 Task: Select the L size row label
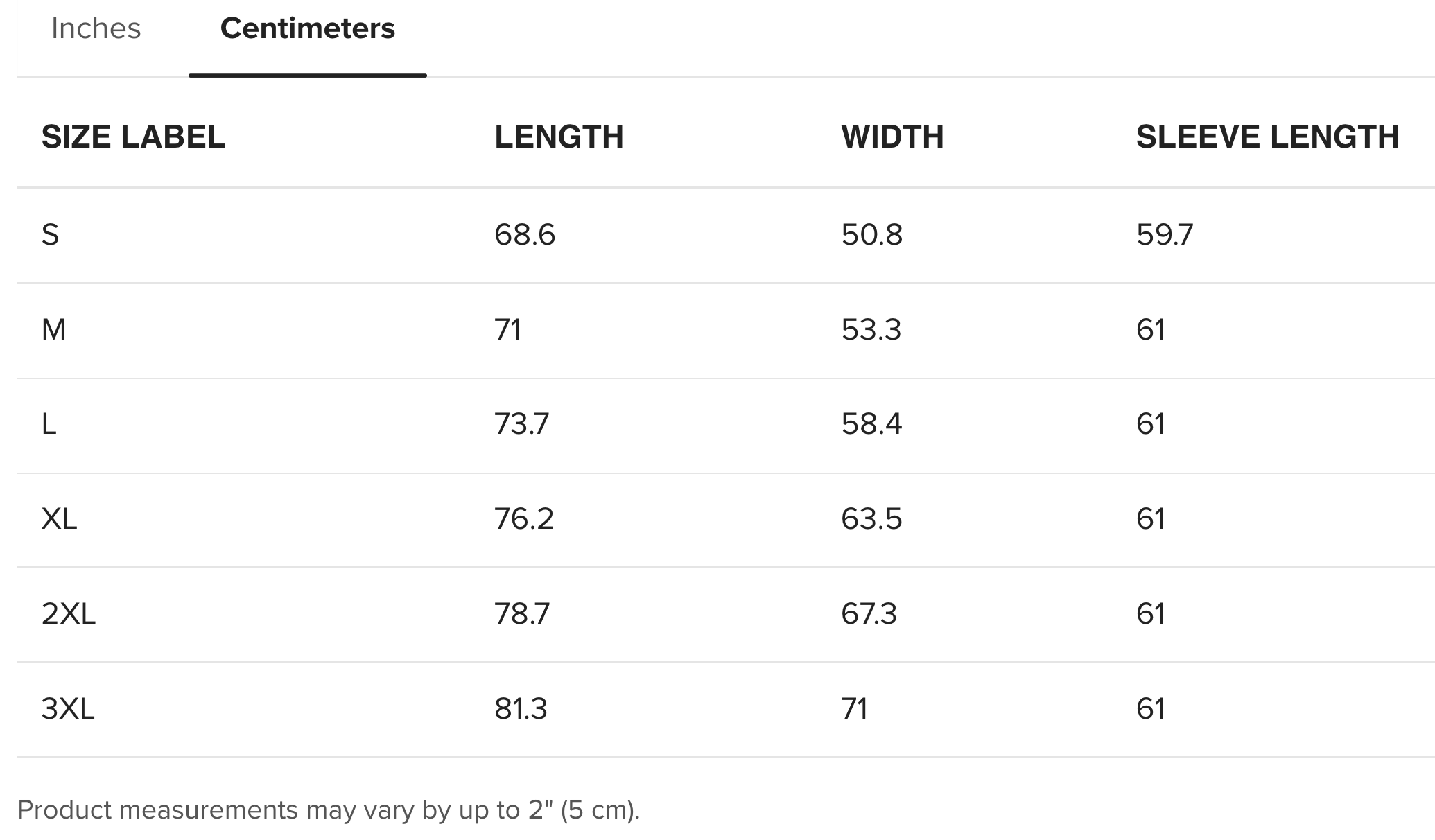point(49,423)
